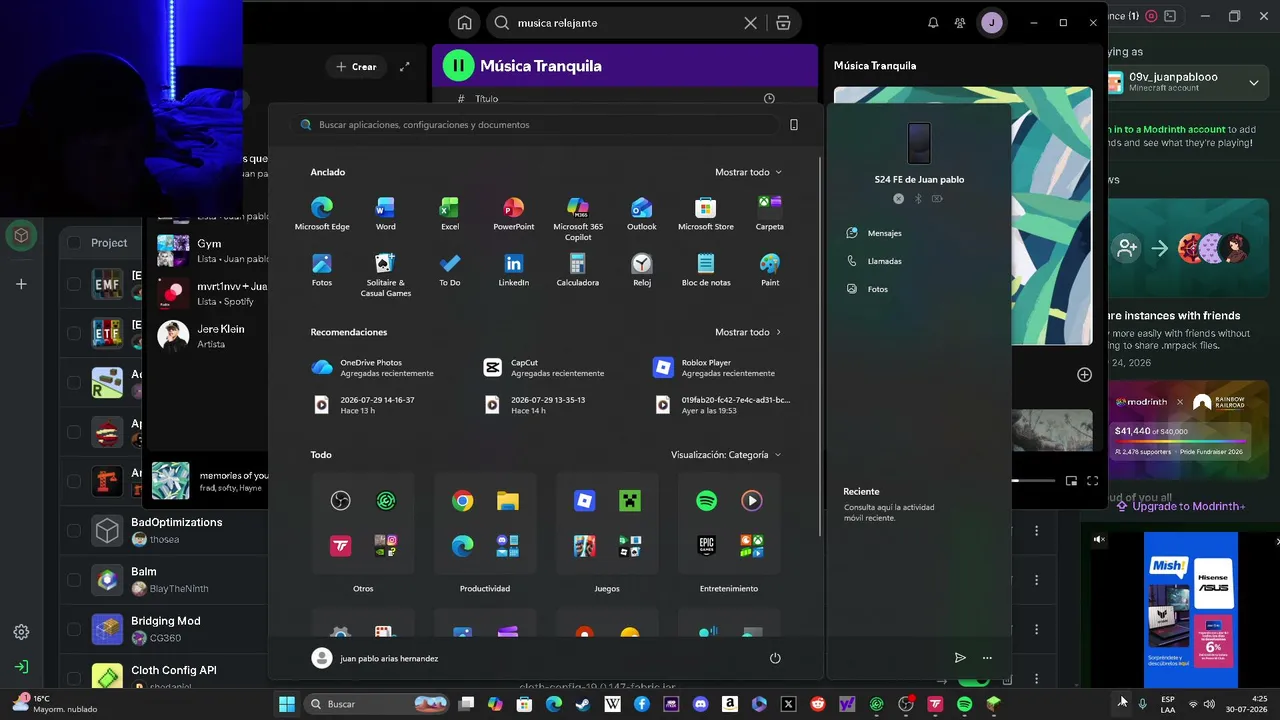Launch the Calculadora app

(x=578, y=270)
